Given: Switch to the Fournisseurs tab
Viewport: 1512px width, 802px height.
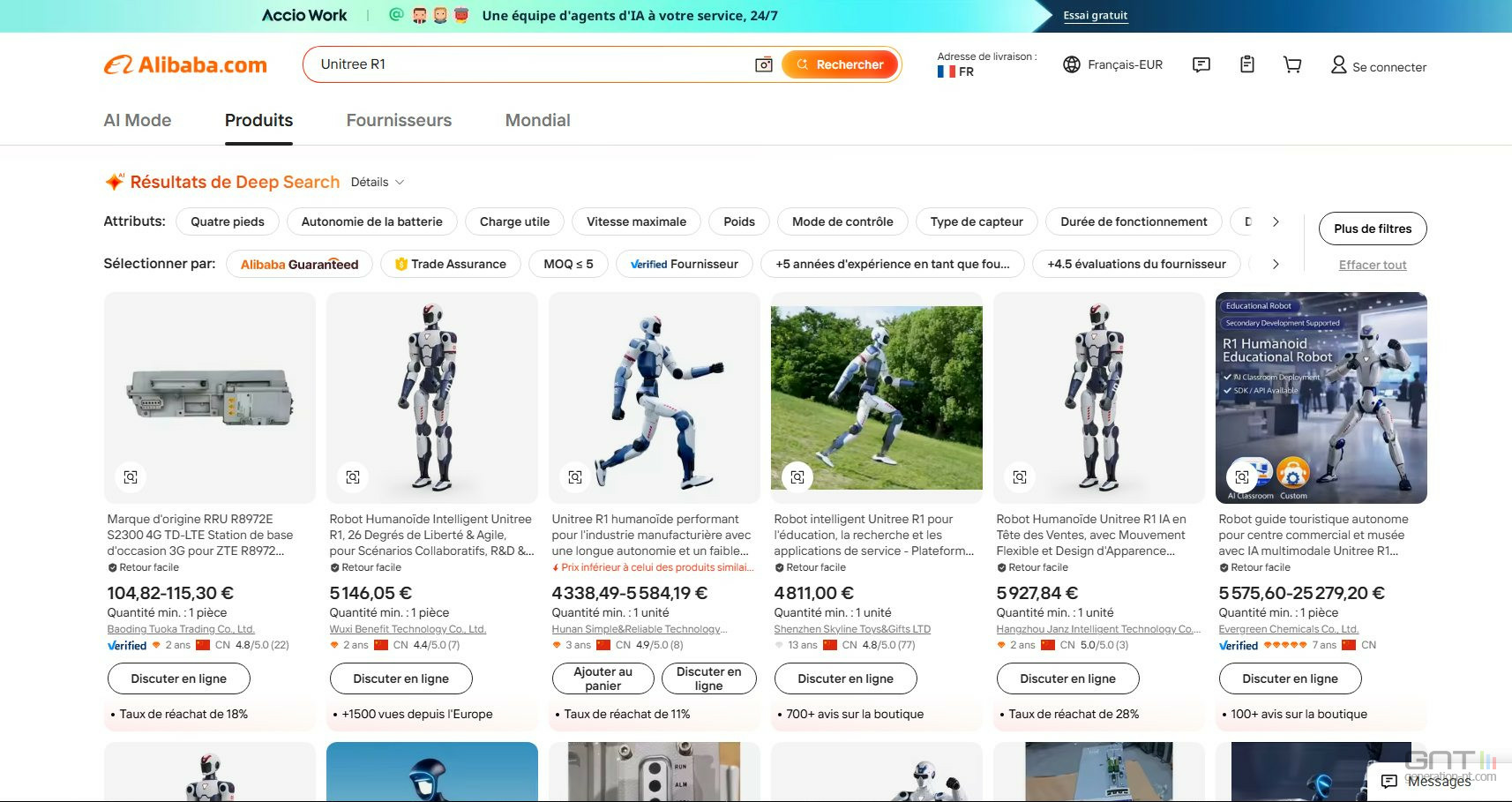Looking at the screenshot, I should 399,121.
